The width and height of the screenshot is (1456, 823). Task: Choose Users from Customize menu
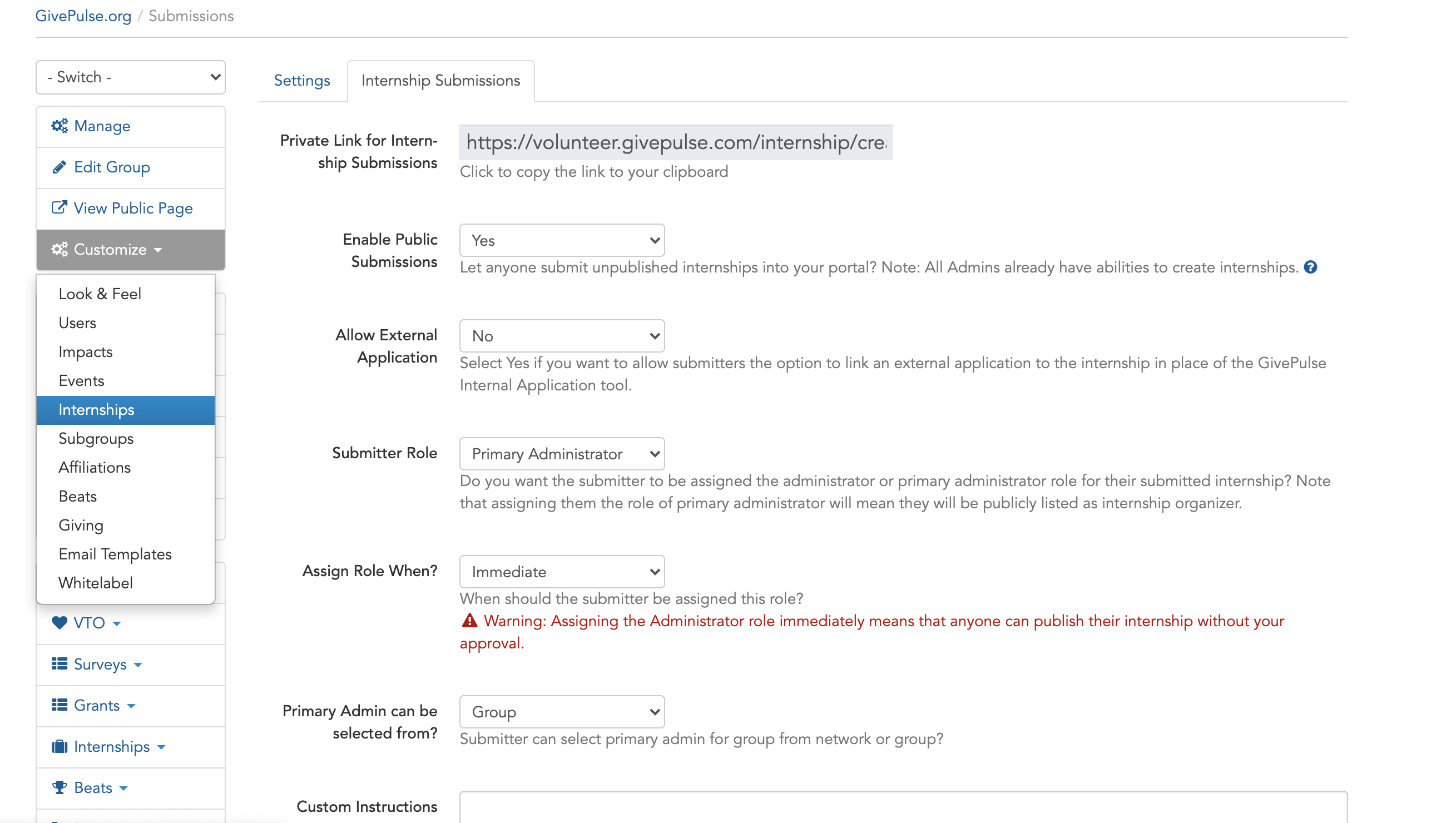126,323
